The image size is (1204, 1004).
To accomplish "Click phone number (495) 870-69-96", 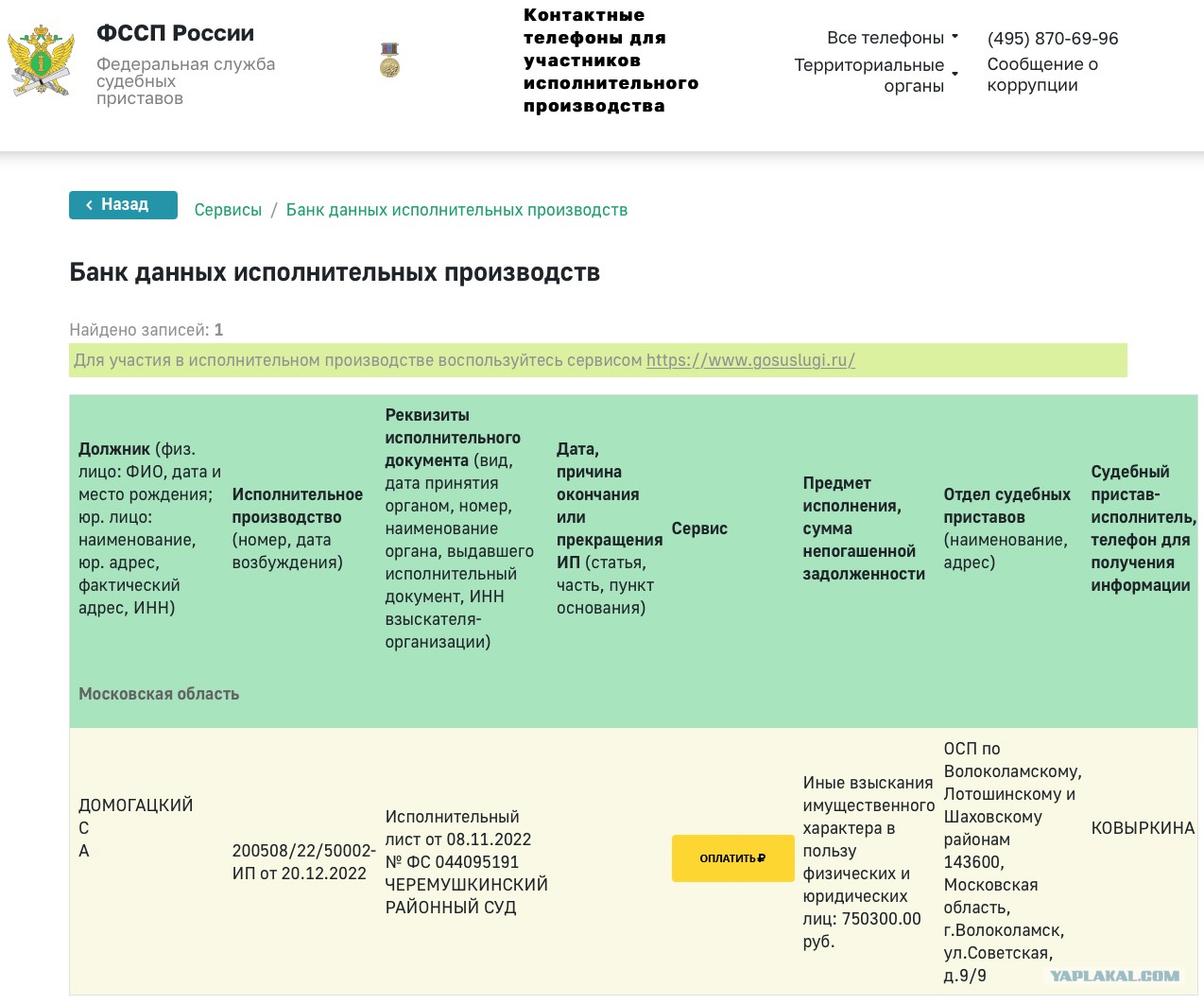I will pyautogui.click(x=1052, y=39).
